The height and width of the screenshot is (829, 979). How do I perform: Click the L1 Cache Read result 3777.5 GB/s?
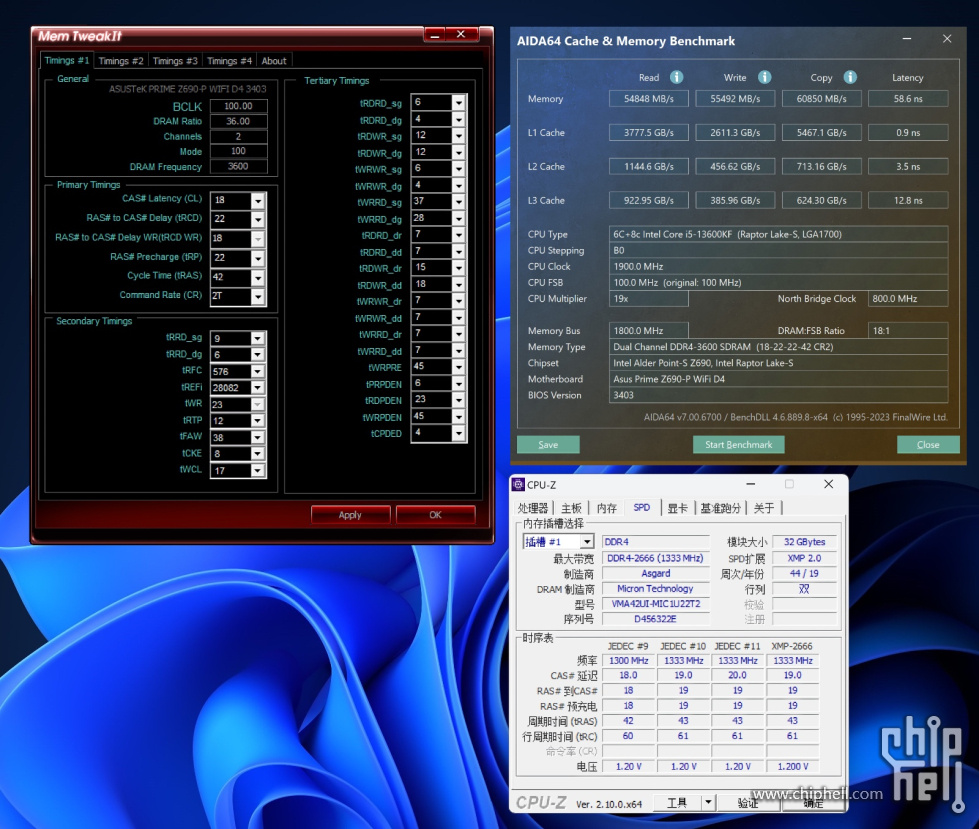point(649,132)
